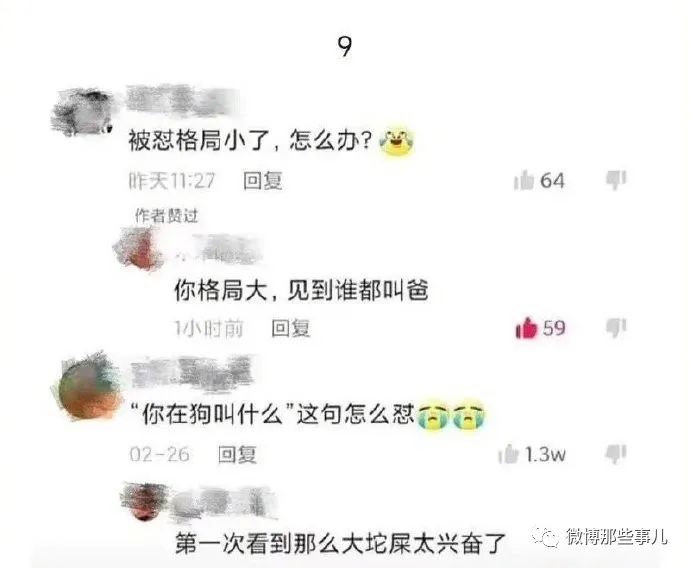Open the first commenter's blurred avatar

(82, 112)
